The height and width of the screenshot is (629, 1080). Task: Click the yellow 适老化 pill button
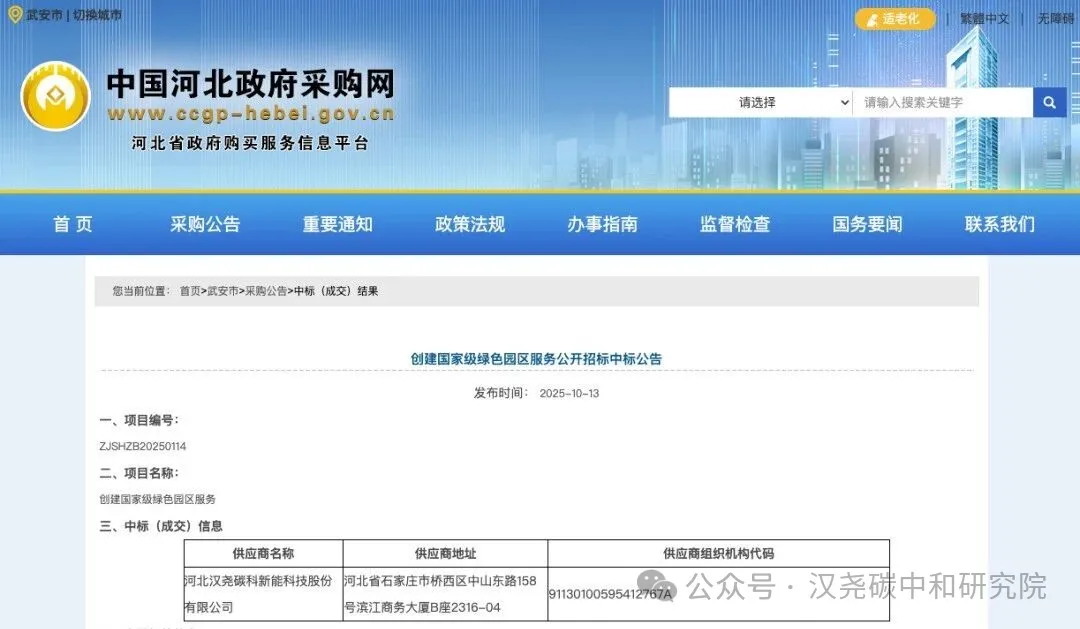[895, 19]
